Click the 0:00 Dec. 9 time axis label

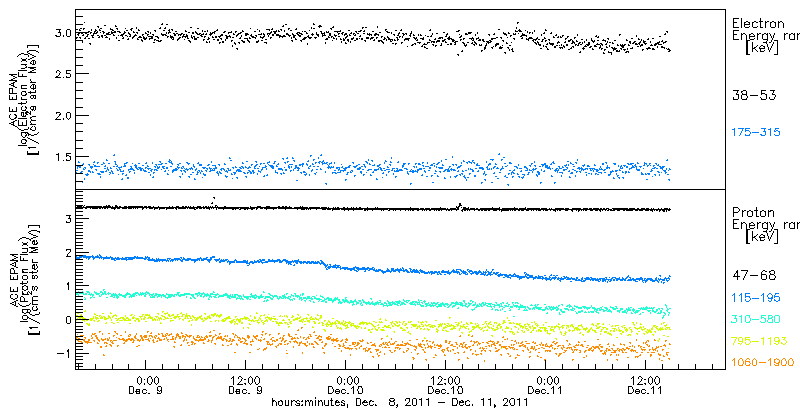coord(147,386)
